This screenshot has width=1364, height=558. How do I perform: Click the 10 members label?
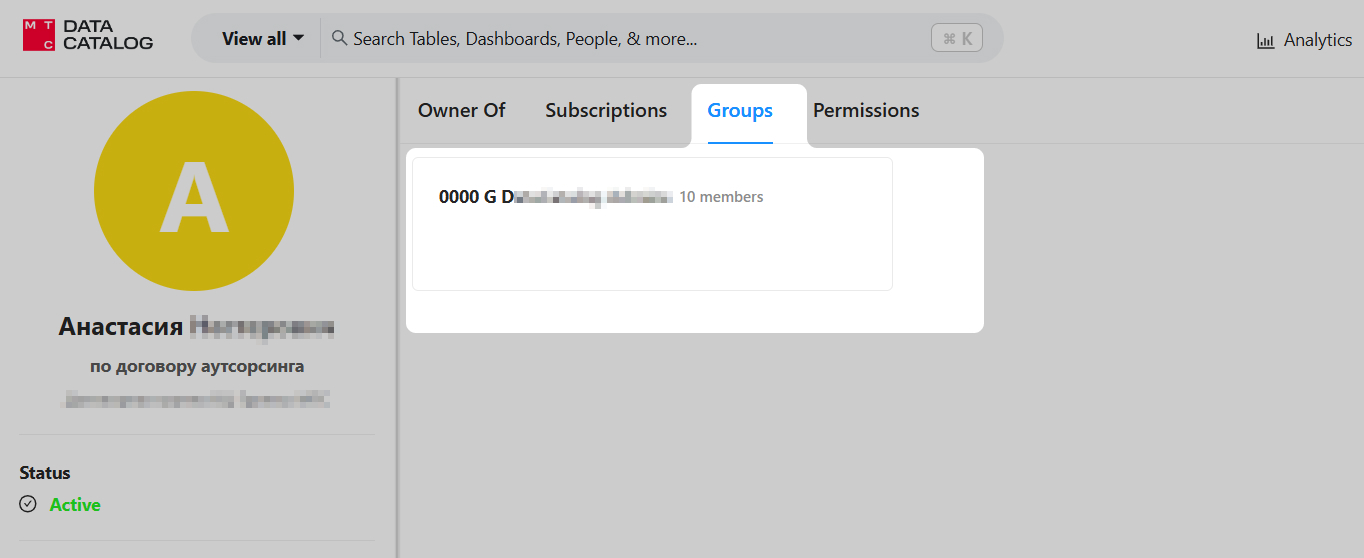point(721,197)
